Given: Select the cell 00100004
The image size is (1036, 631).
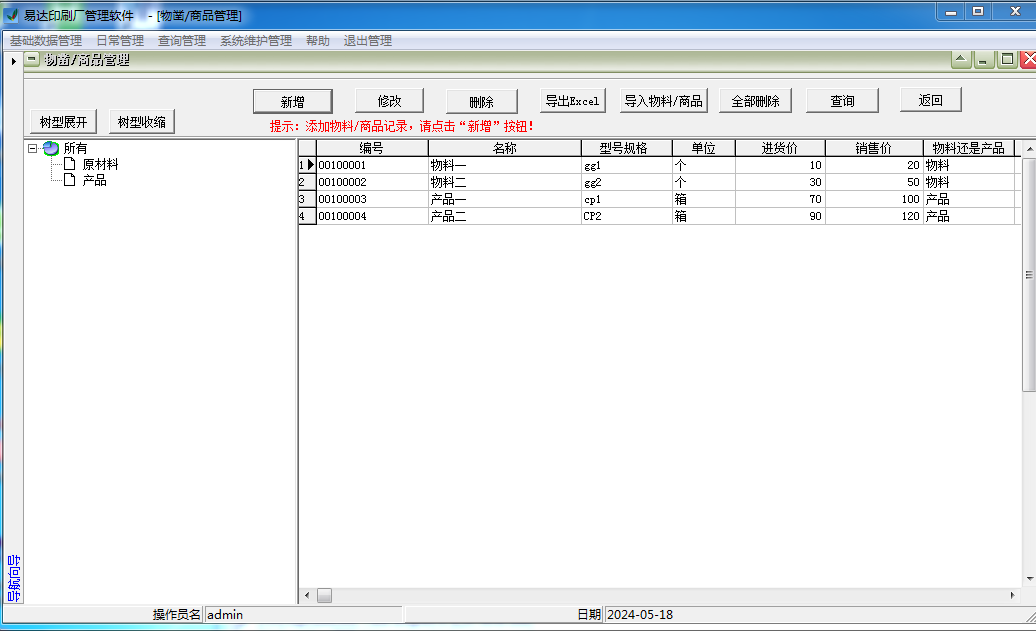Looking at the screenshot, I should (372, 216).
